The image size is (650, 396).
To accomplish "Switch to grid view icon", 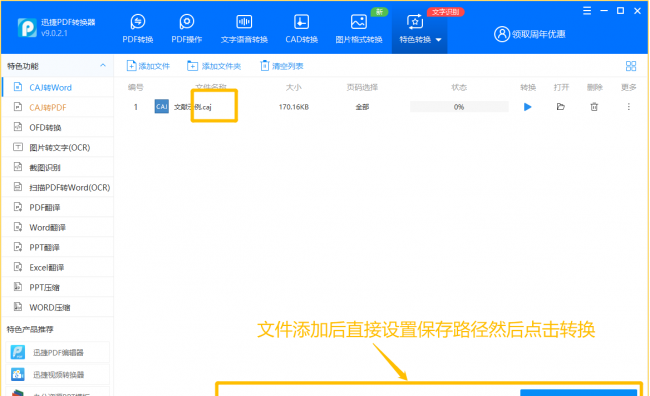I will [631, 66].
